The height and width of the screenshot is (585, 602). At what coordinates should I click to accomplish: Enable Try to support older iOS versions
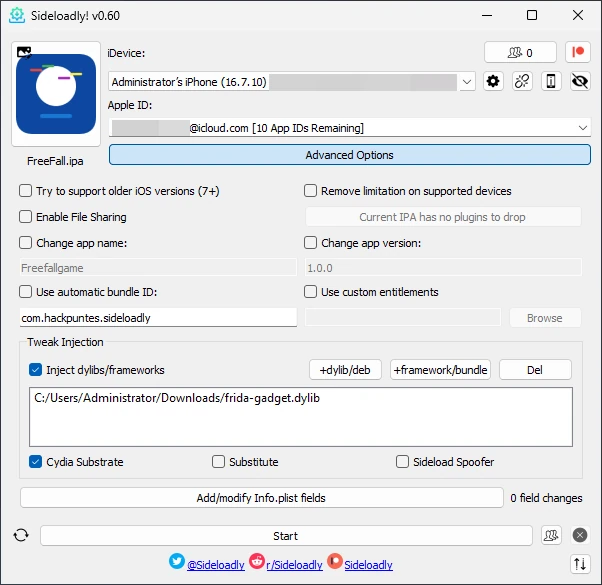click(x=26, y=191)
